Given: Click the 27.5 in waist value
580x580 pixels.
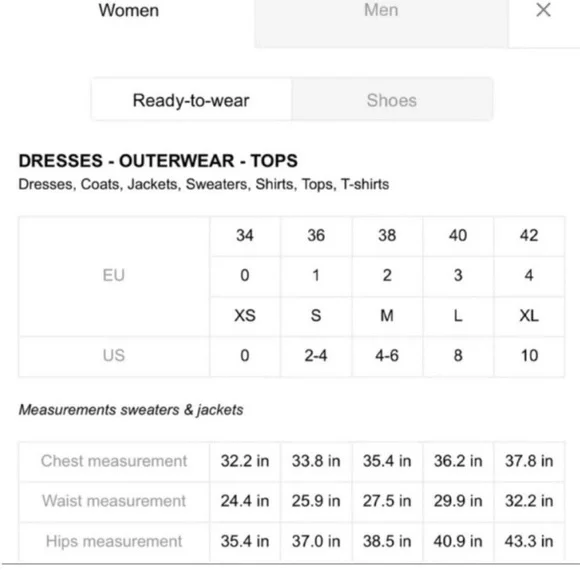Looking at the screenshot, I should point(387,501).
